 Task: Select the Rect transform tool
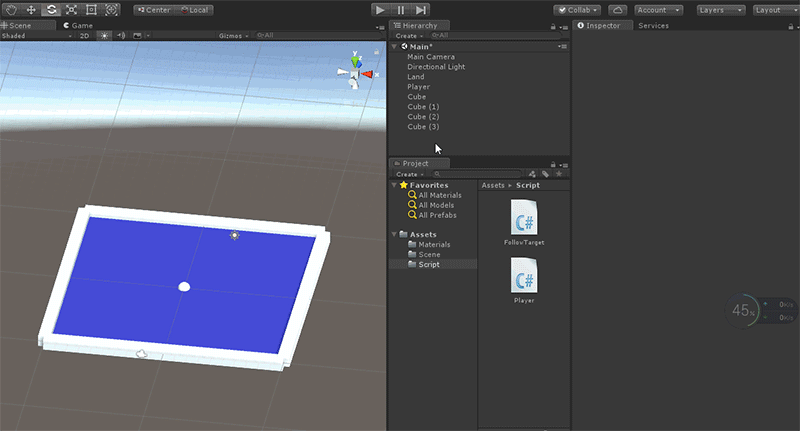pos(91,10)
